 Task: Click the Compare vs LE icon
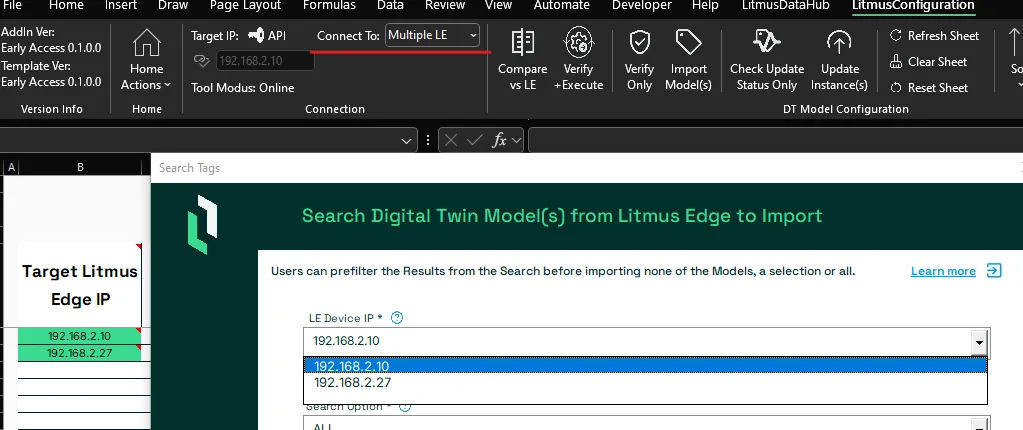click(x=523, y=42)
